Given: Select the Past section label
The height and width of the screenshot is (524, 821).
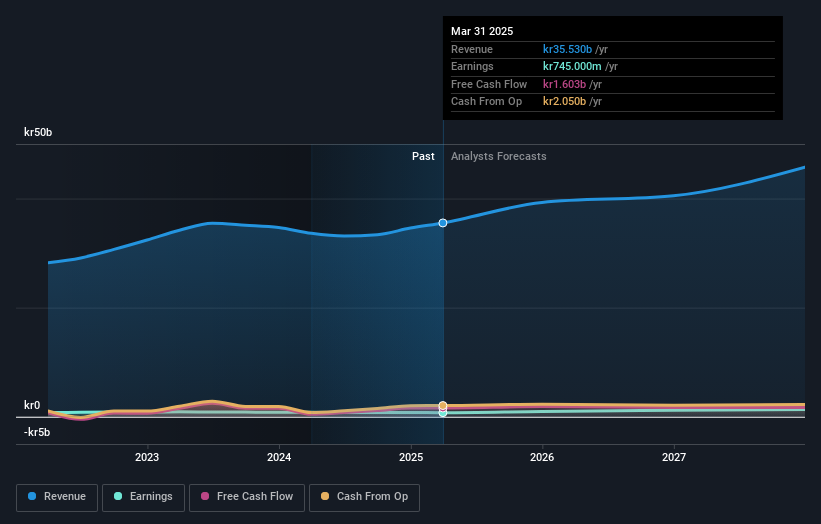Looking at the screenshot, I should (x=423, y=156).
